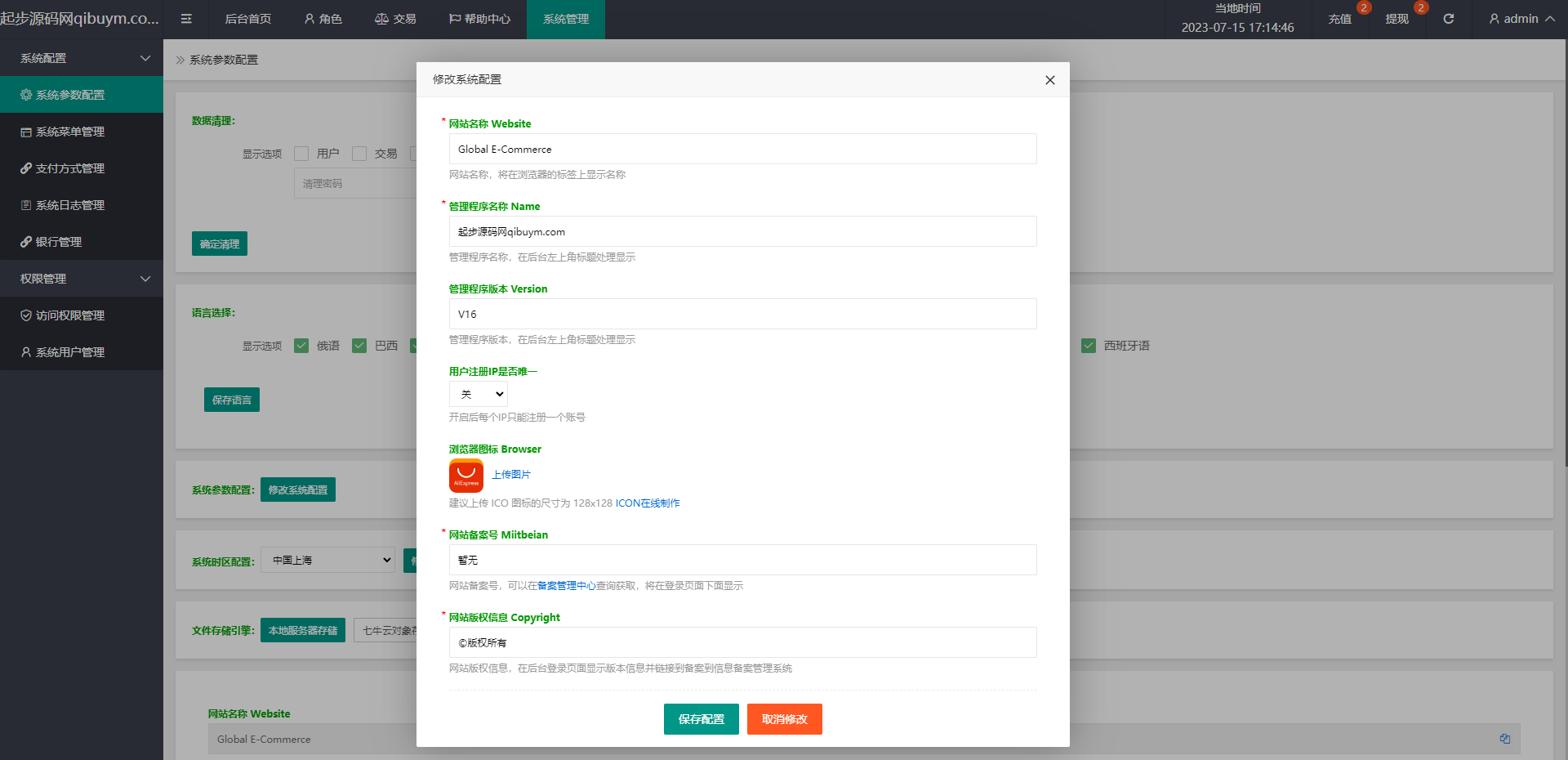1568x760 pixels.
Task: Open 系统日志管理 in the sidebar
Action: pyautogui.click(x=70, y=205)
